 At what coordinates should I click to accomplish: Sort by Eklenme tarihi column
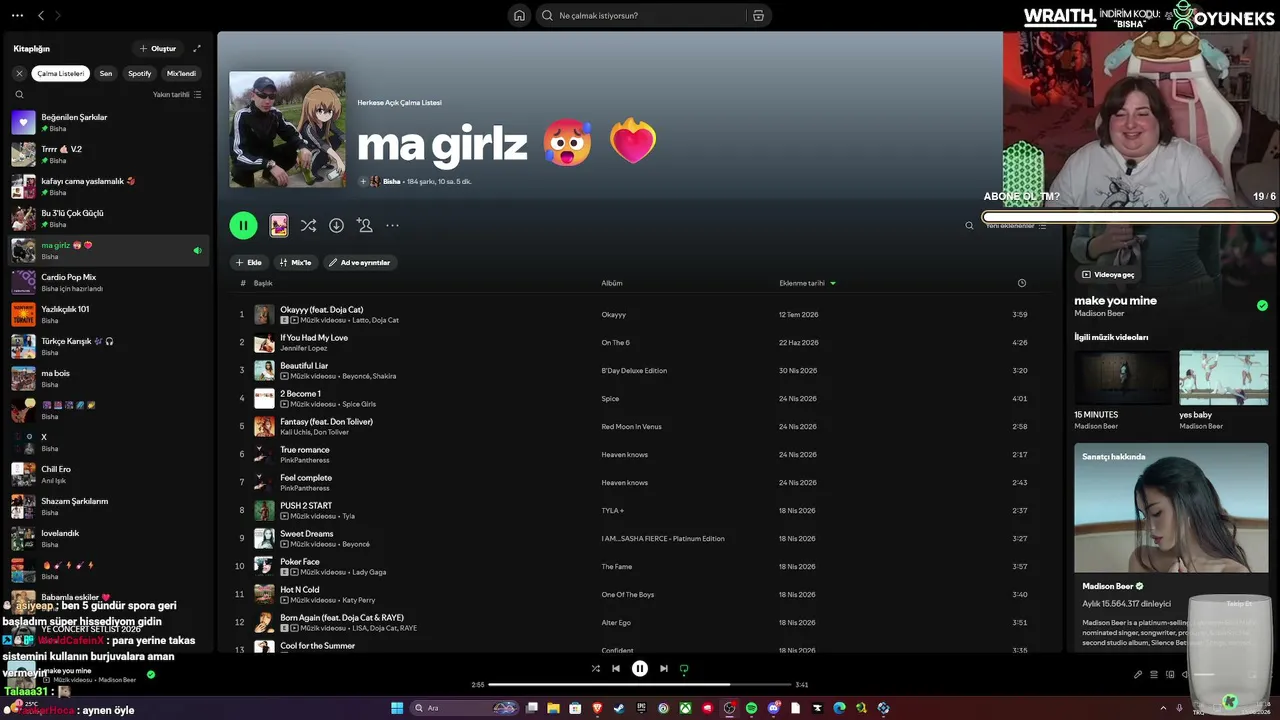click(x=807, y=283)
